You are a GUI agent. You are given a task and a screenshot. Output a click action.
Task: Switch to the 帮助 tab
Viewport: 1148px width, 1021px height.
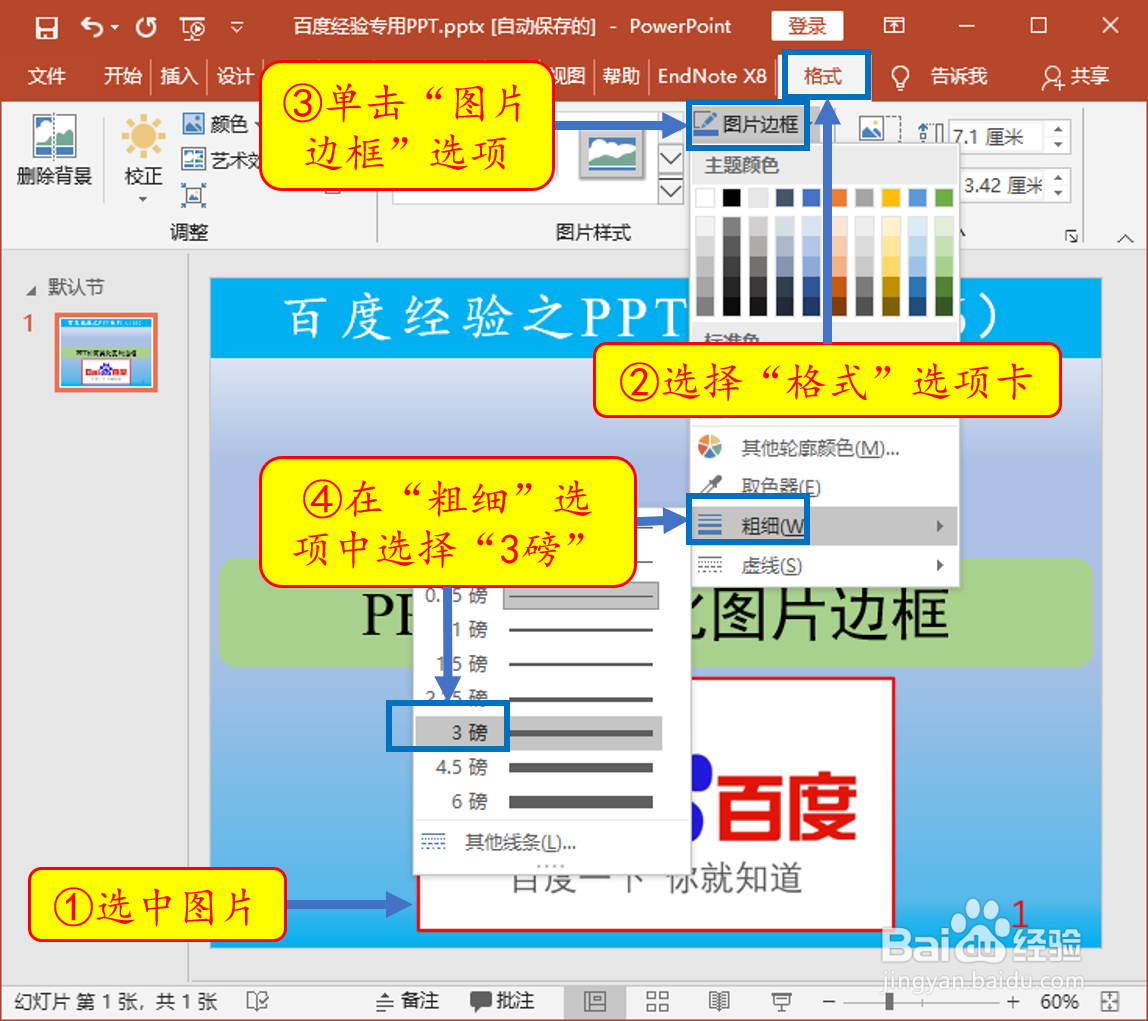621,75
